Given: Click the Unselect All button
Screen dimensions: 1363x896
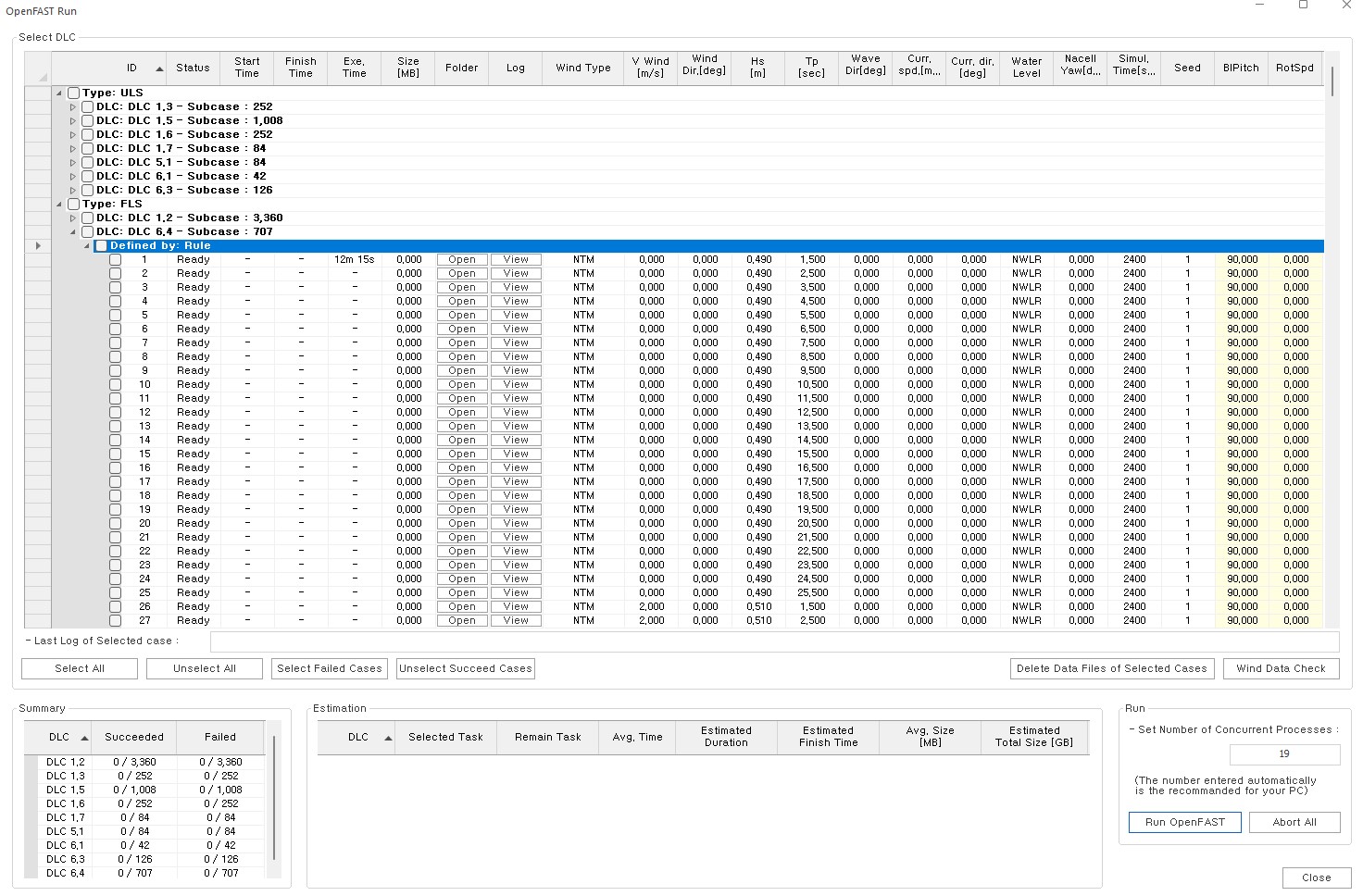Looking at the screenshot, I should coord(205,668).
